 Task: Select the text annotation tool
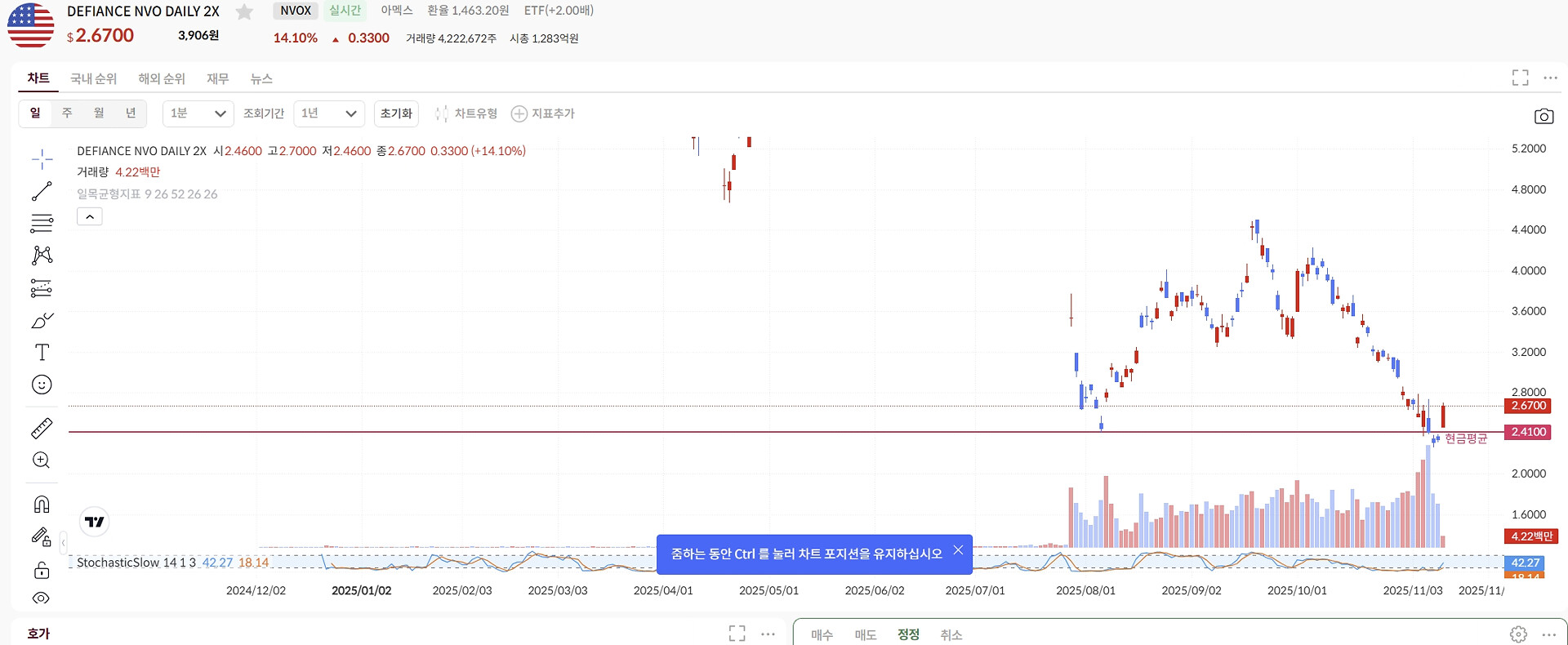[x=42, y=352]
